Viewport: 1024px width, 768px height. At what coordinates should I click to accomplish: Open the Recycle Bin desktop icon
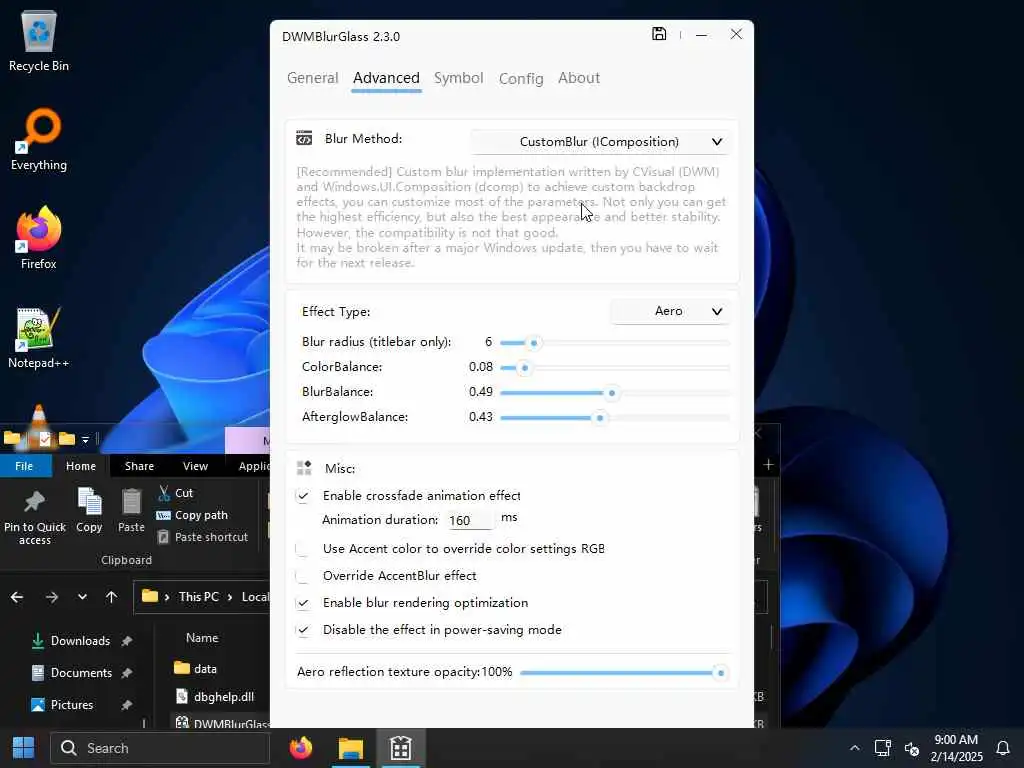click(39, 42)
